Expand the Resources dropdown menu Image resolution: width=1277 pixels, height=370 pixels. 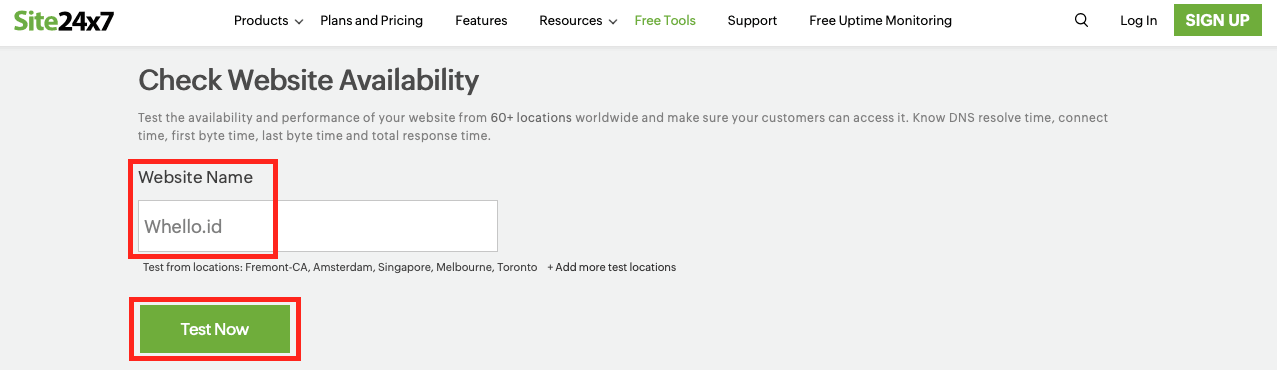[579, 20]
